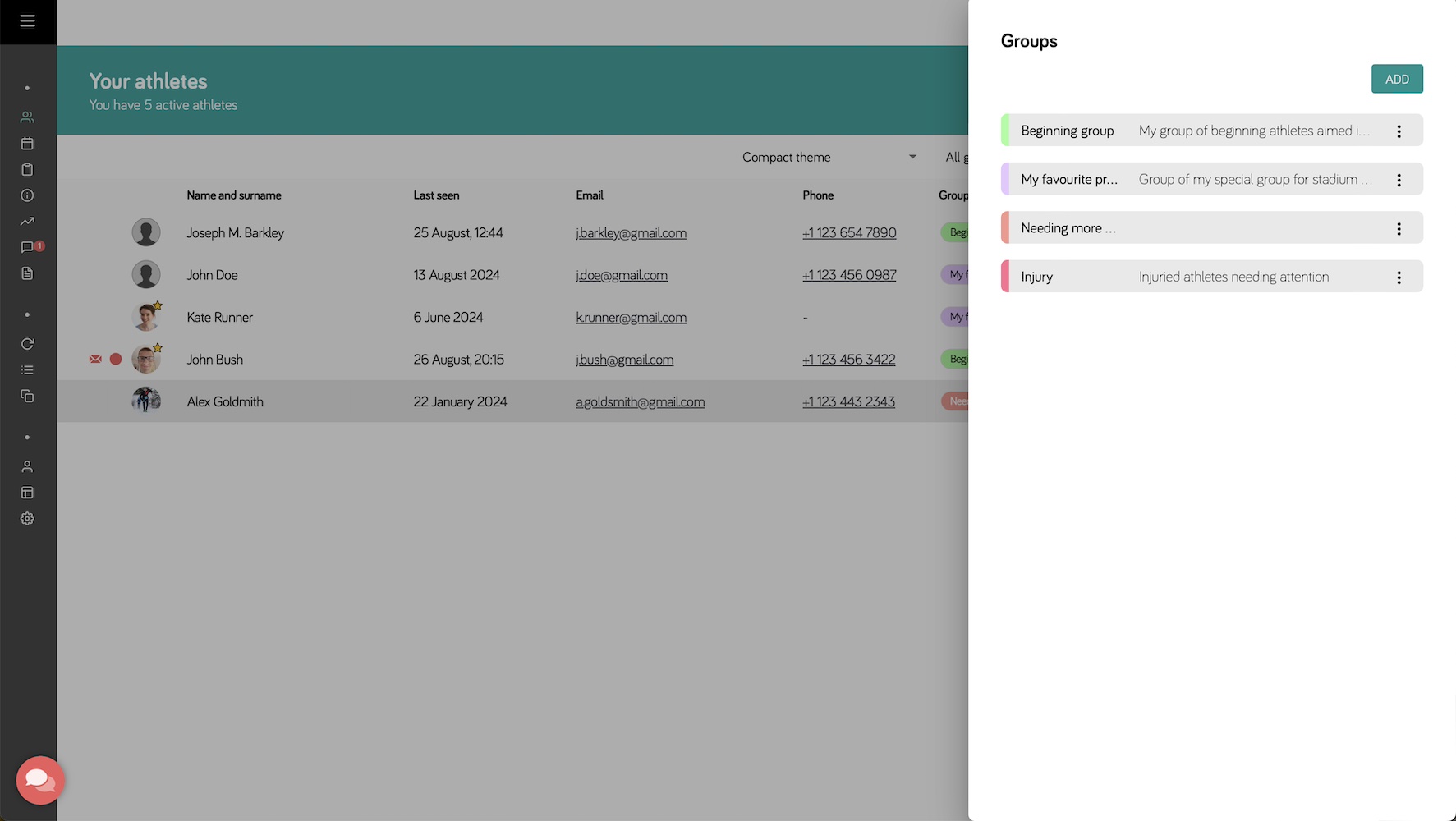Click Kate Runner's profile picture
Viewport: 1456px width, 821px height.
[146, 317]
